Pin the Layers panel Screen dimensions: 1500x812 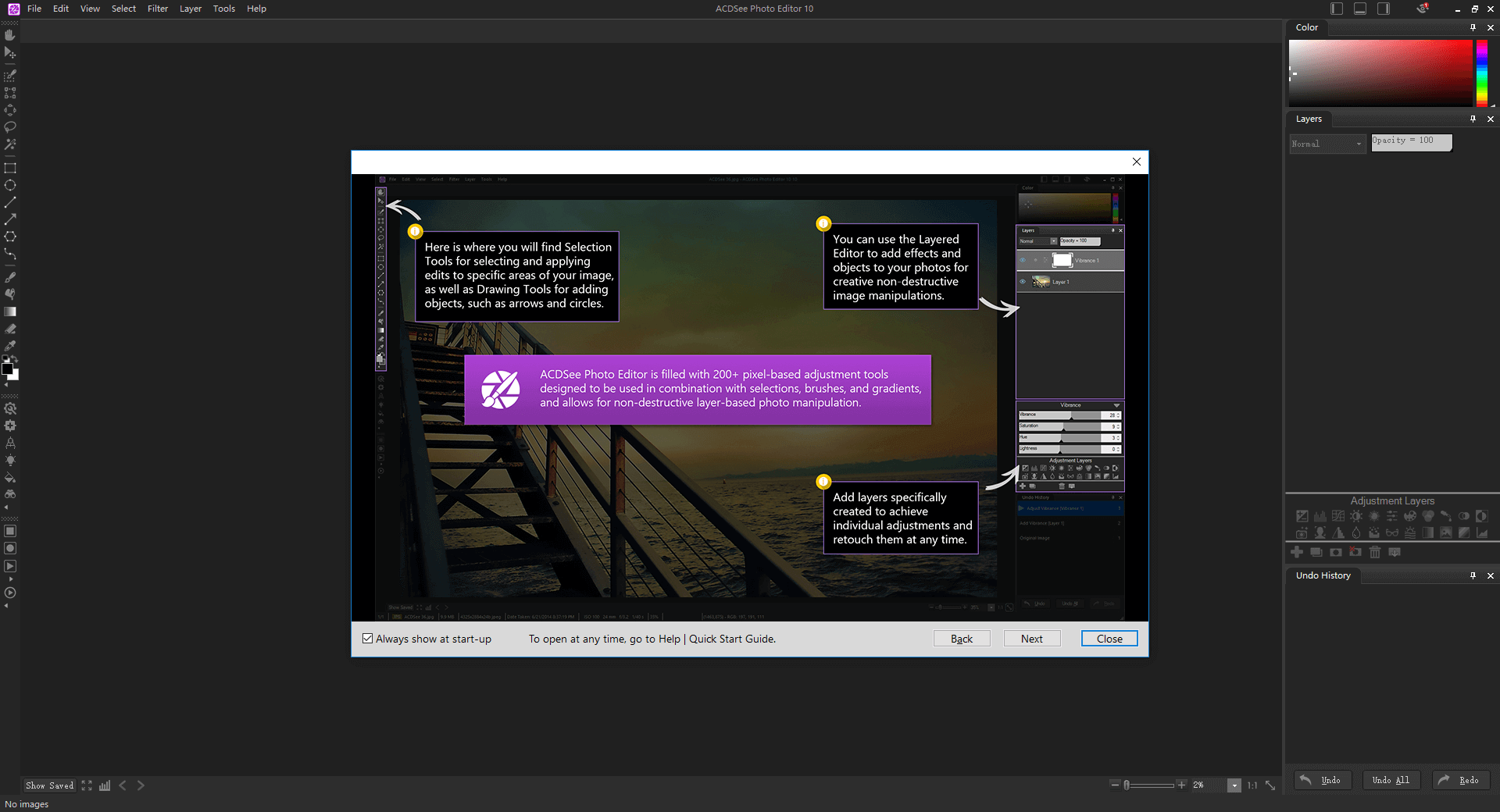coord(1473,119)
